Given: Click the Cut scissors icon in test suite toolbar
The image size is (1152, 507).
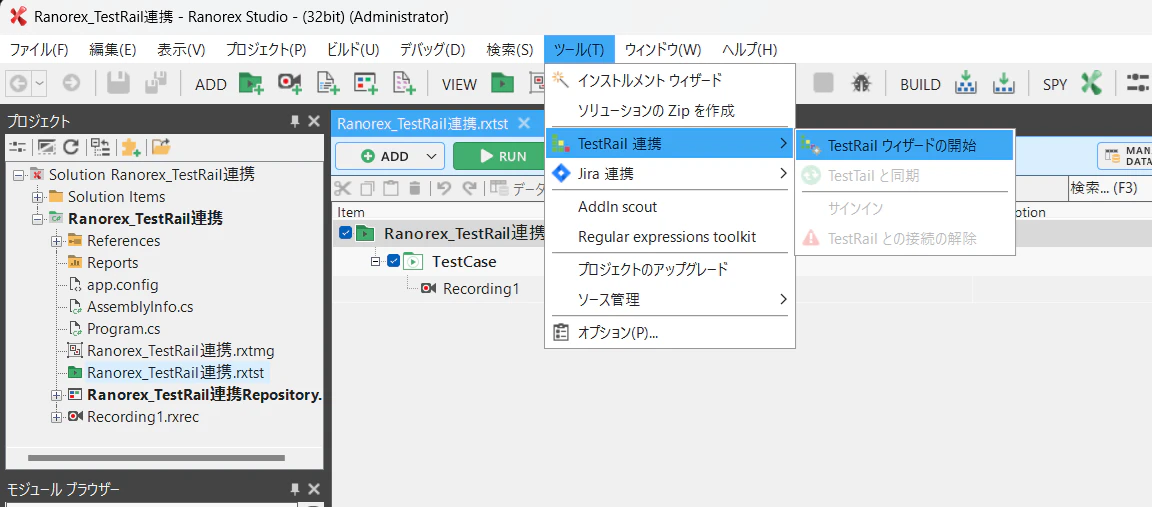Looking at the screenshot, I should pos(342,189).
